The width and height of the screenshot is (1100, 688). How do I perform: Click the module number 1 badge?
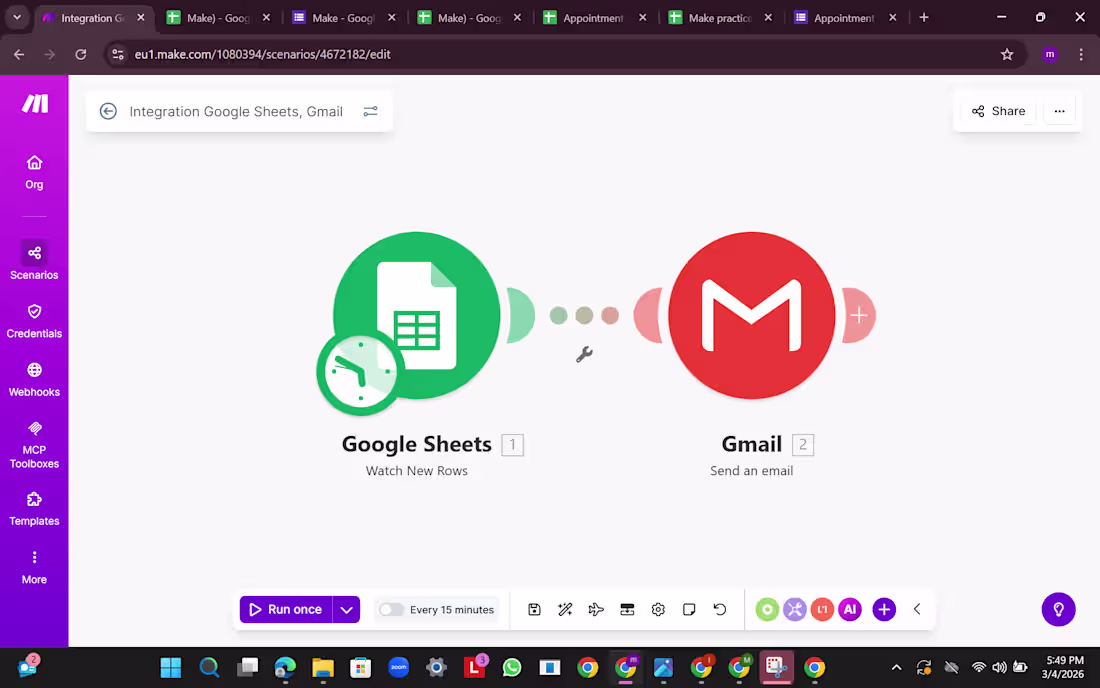(512, 445)
